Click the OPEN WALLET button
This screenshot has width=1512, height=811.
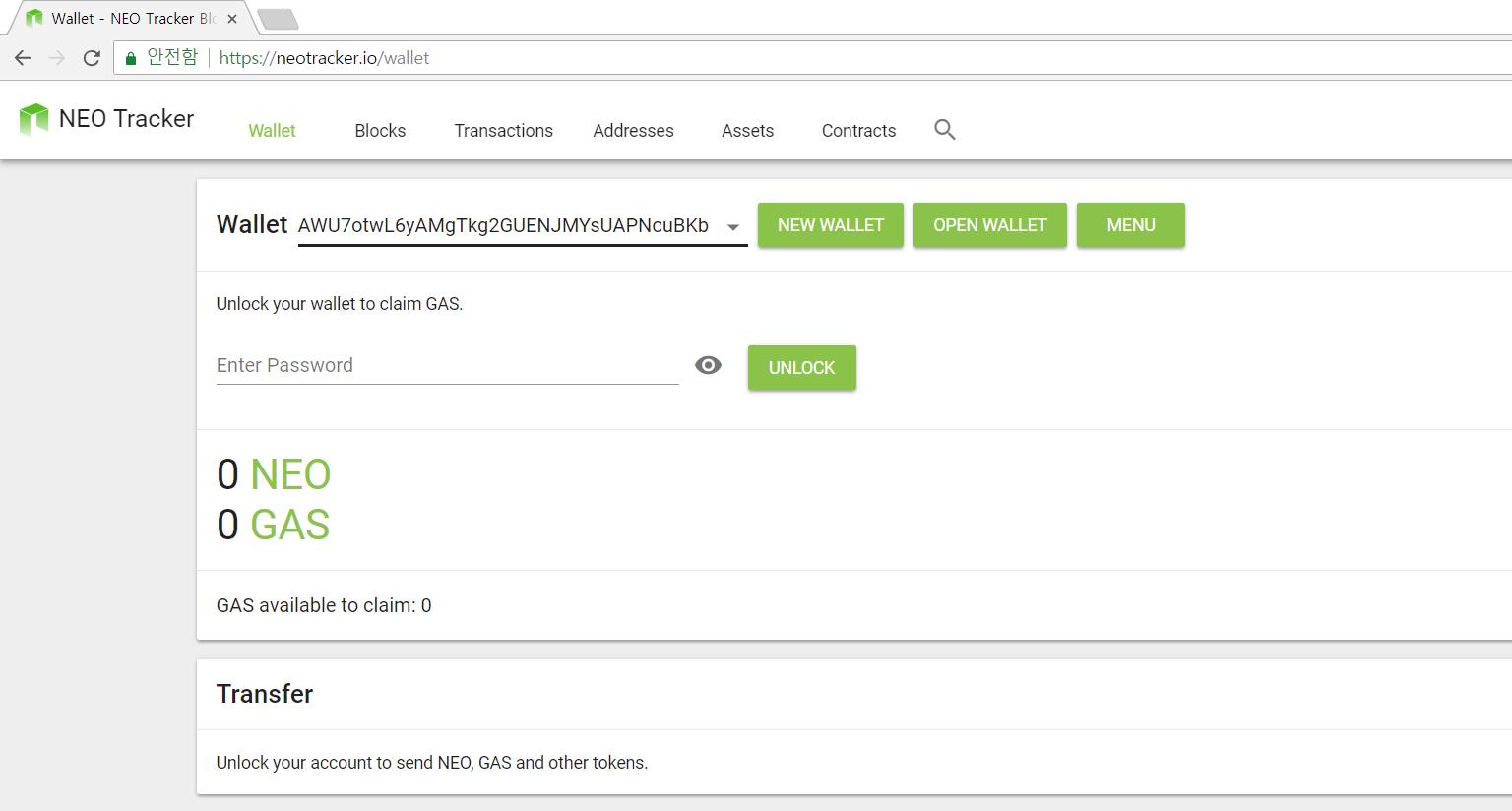pos(990,225)
